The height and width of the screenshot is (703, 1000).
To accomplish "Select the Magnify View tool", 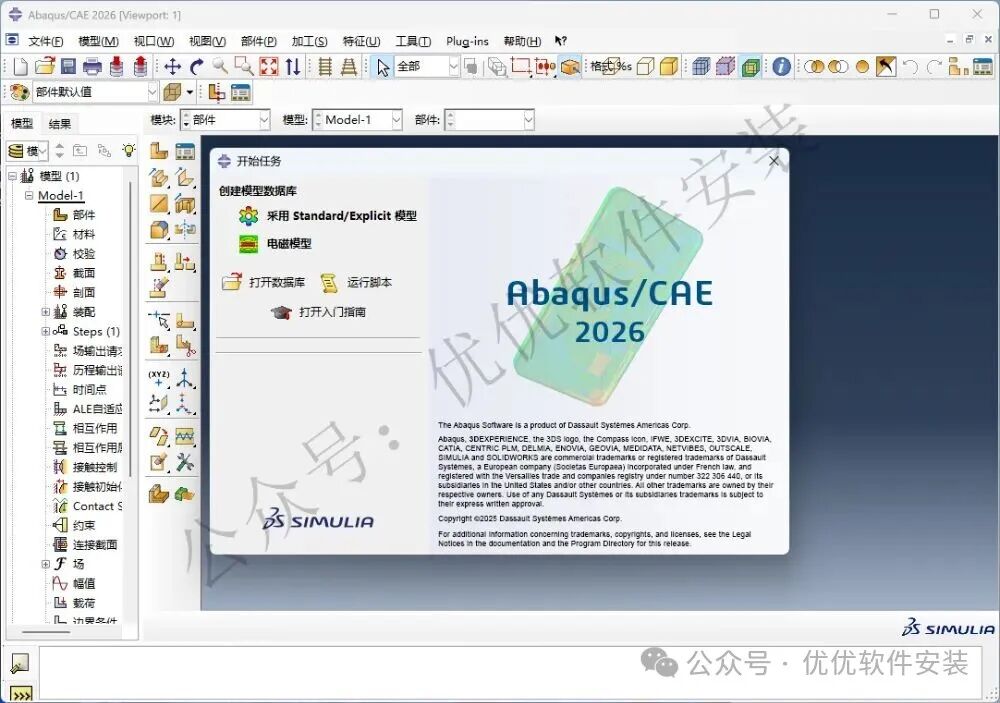I will (220, 66).
